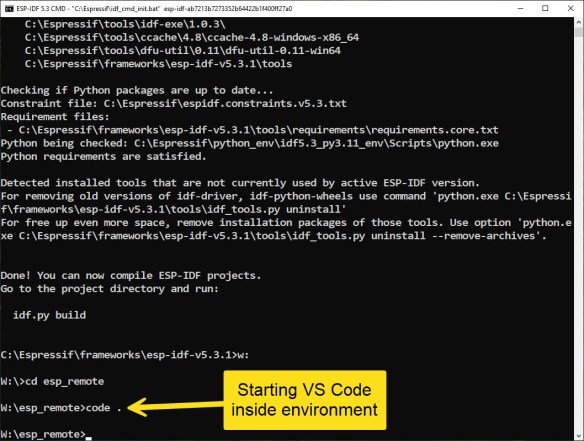Click the 'esp-idf-v5.3.1\tools' path line

158,64
